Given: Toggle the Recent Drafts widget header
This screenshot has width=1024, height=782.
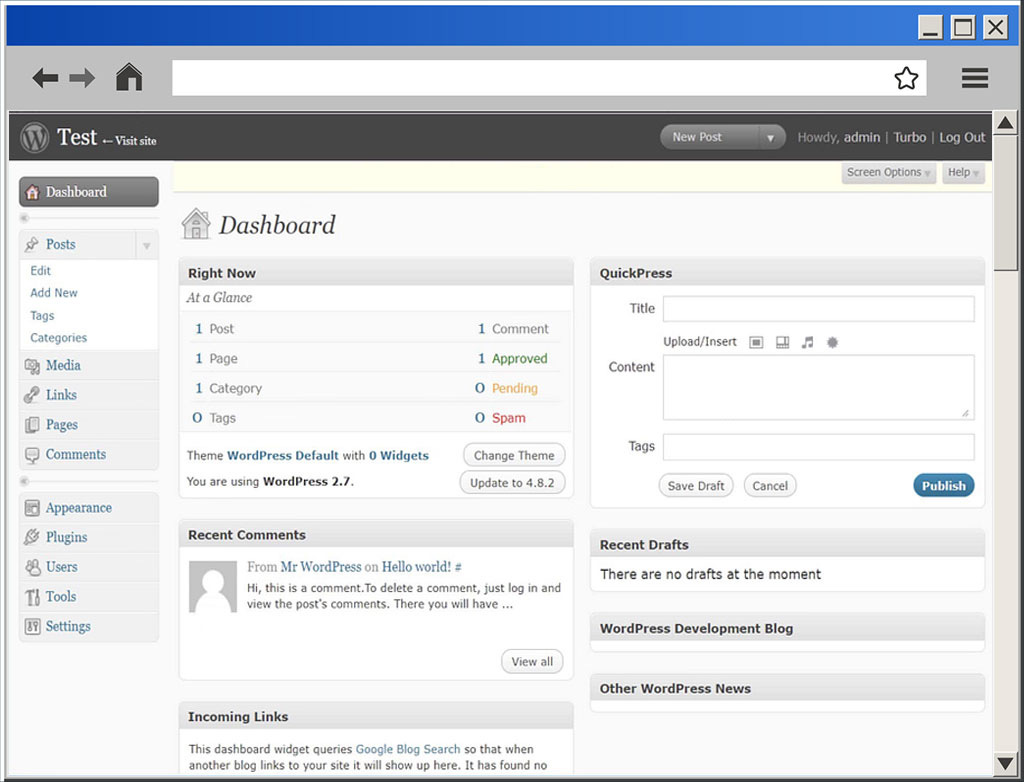Looking at the screenshot, I should [x=787, y=545].
